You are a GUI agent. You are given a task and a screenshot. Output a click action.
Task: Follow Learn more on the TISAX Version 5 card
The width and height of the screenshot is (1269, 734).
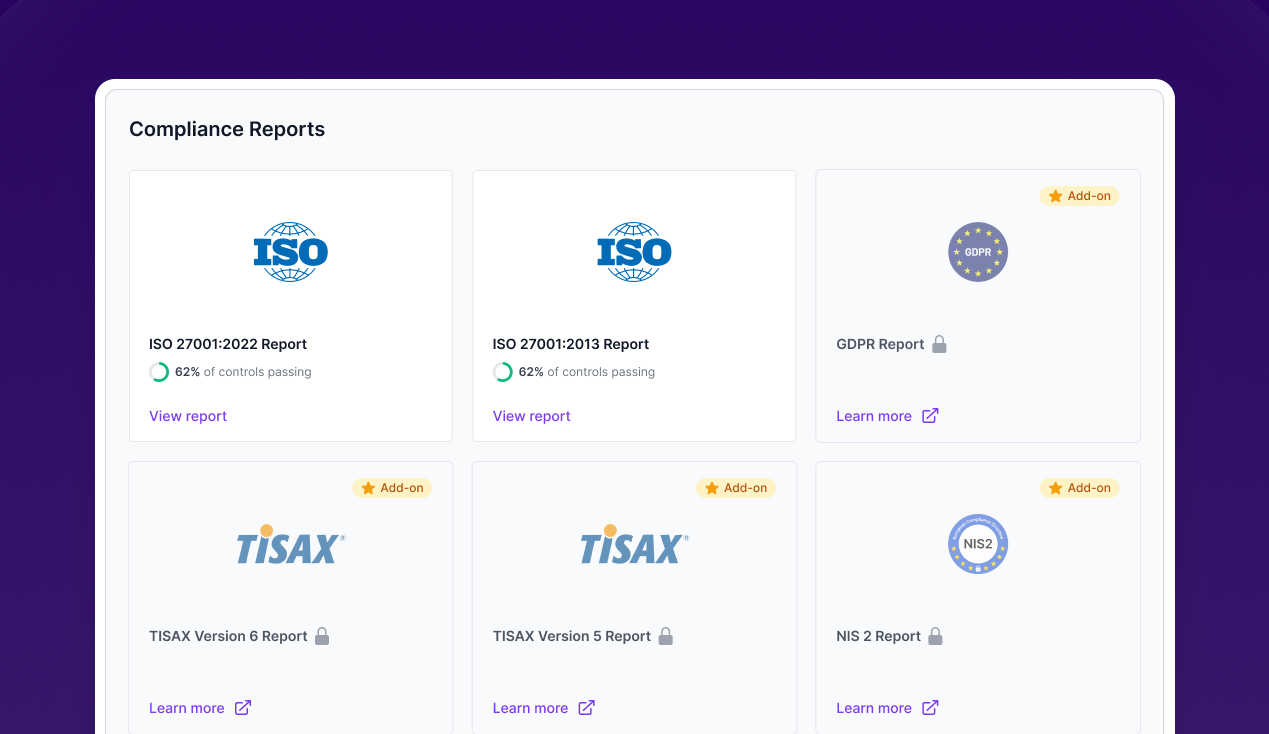[x=530, y=708]
